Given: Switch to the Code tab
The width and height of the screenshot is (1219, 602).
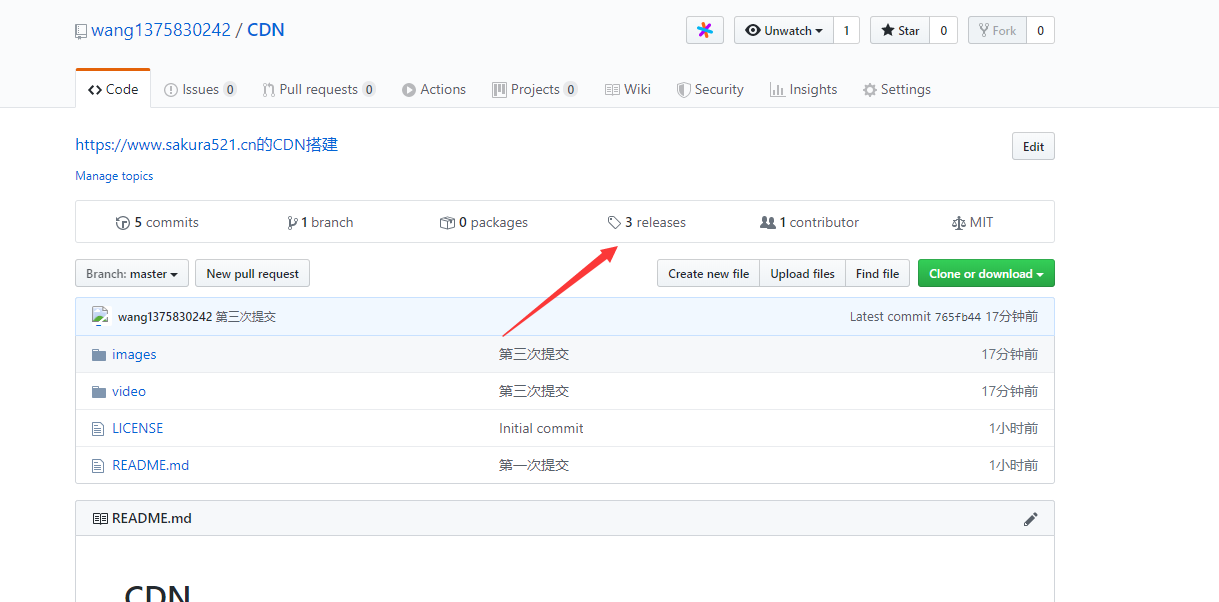Looking at the screenshot, I should point(113,89).
